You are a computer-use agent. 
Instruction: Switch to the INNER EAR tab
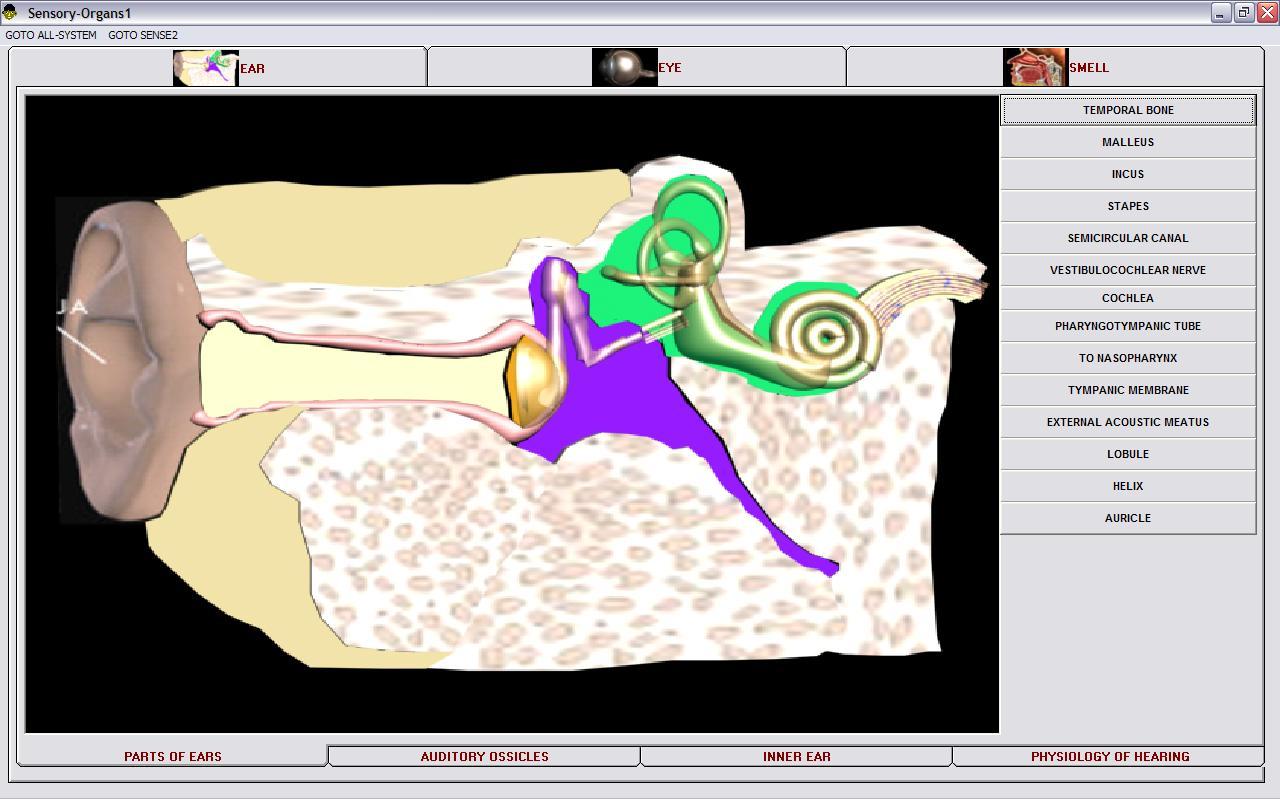[x=797, y=757]
